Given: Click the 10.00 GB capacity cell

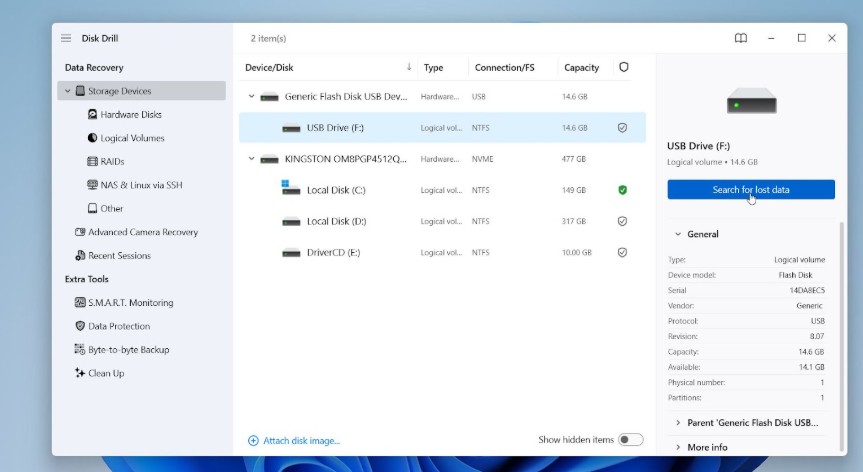Looking at the screenshot, I should (576, 253).
